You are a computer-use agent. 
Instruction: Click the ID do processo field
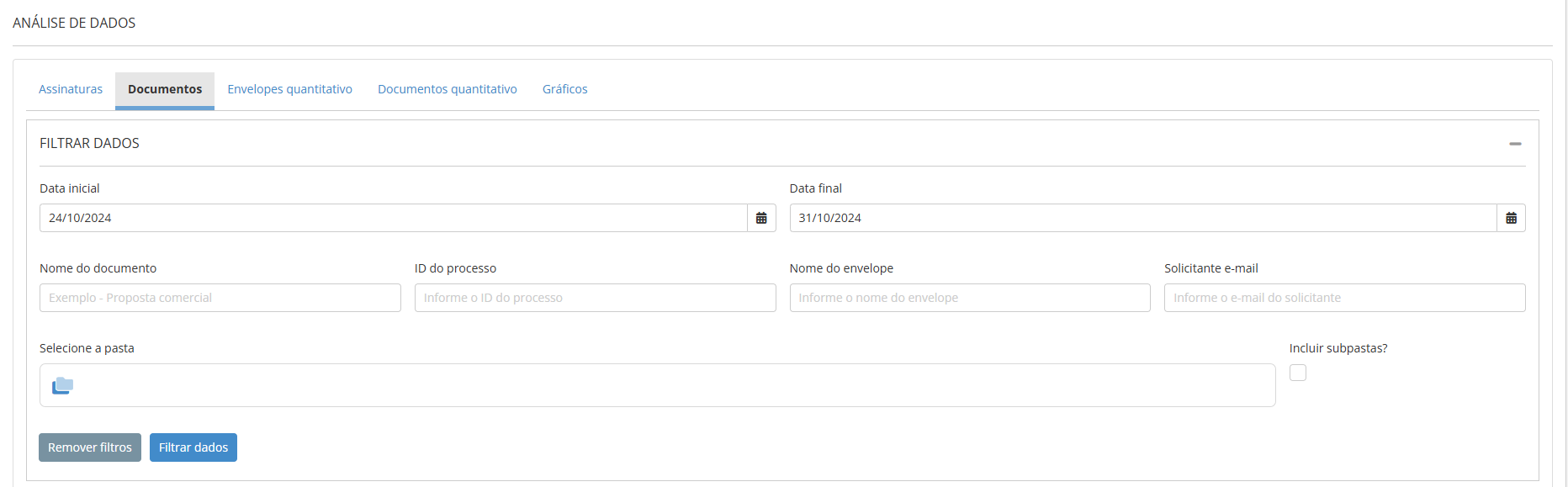(x=595, y=298)
